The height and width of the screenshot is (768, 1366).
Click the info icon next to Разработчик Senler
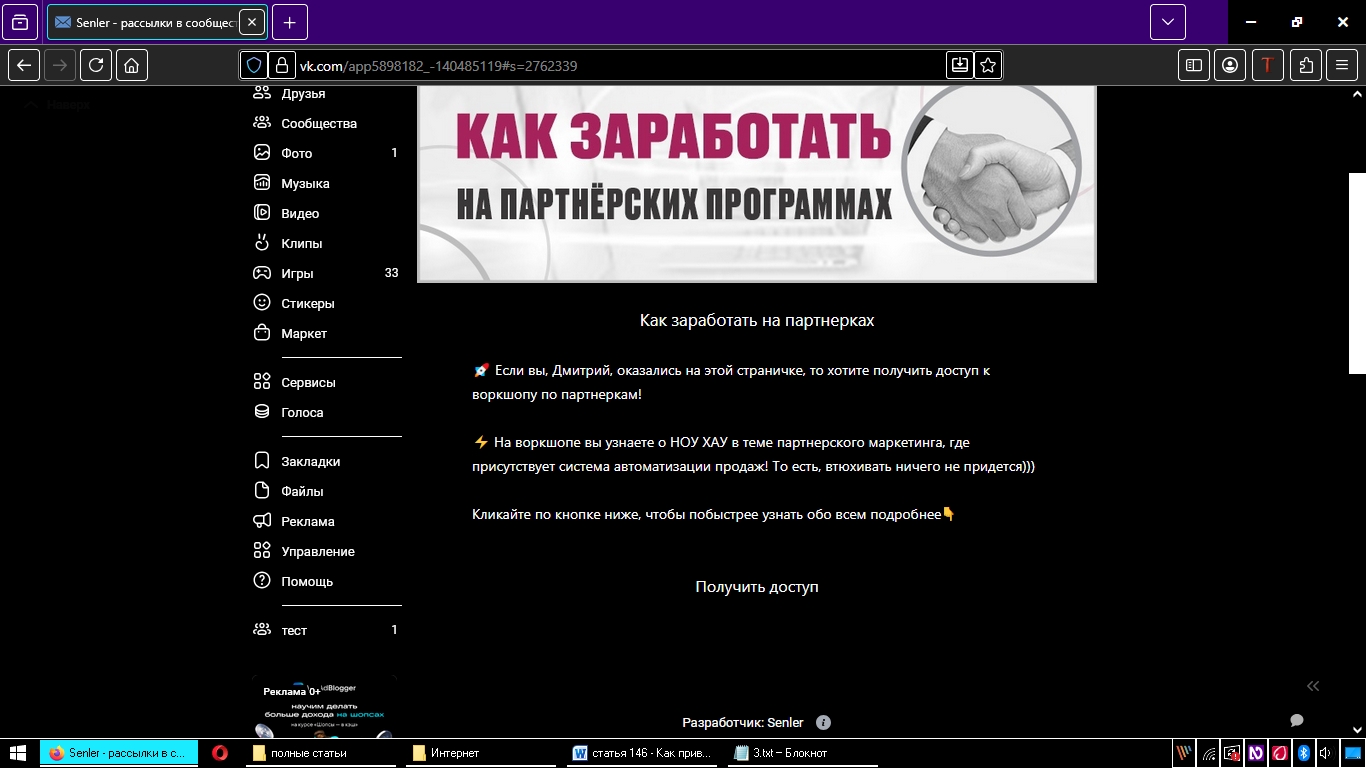coord(823,722)
